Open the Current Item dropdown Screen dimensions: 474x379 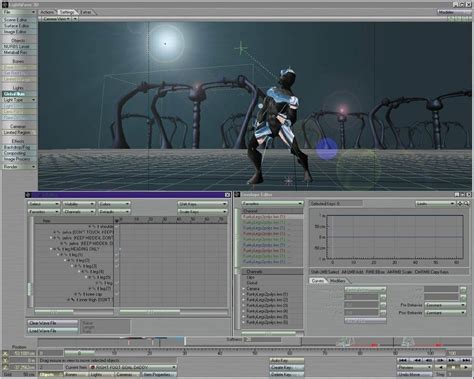pos(133,367)
